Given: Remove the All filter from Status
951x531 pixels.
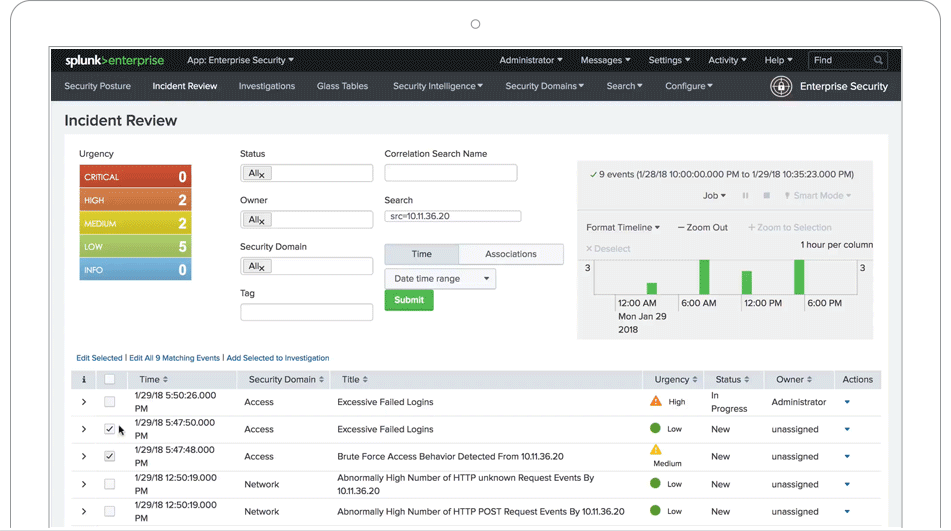Looking at the screenshot, I should click(262, 175).
